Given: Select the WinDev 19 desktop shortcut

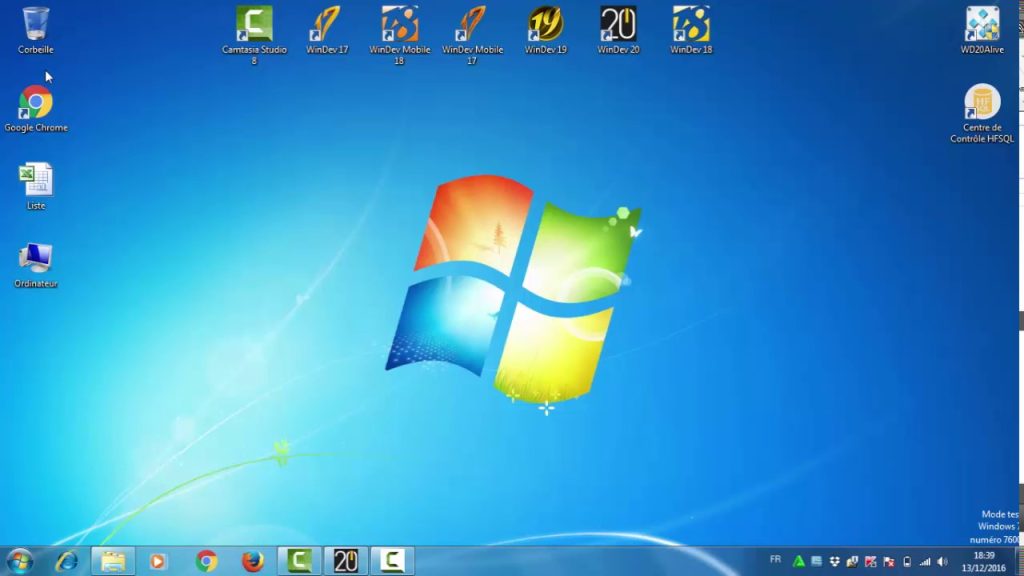Looking at the screenshot, I should click(x=545, y=30).
